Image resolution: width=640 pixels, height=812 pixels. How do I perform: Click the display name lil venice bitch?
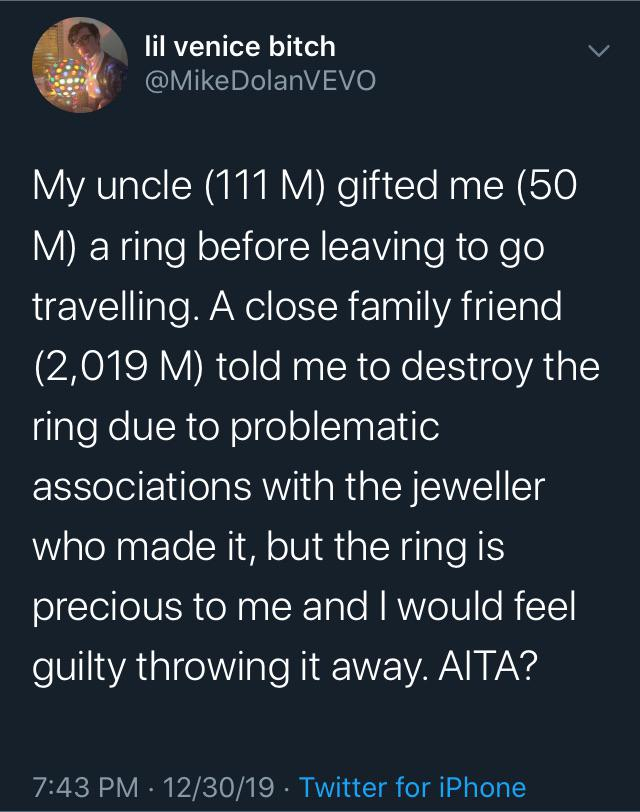pyautogui.click(x=240, y=47)
